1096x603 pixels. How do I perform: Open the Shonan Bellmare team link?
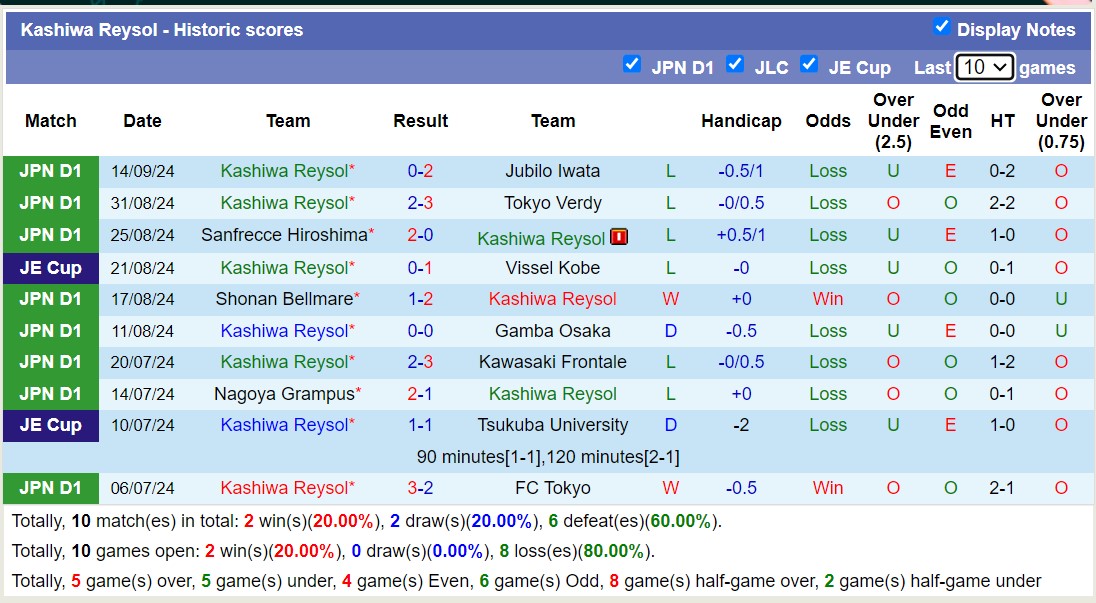coord(284,299)
